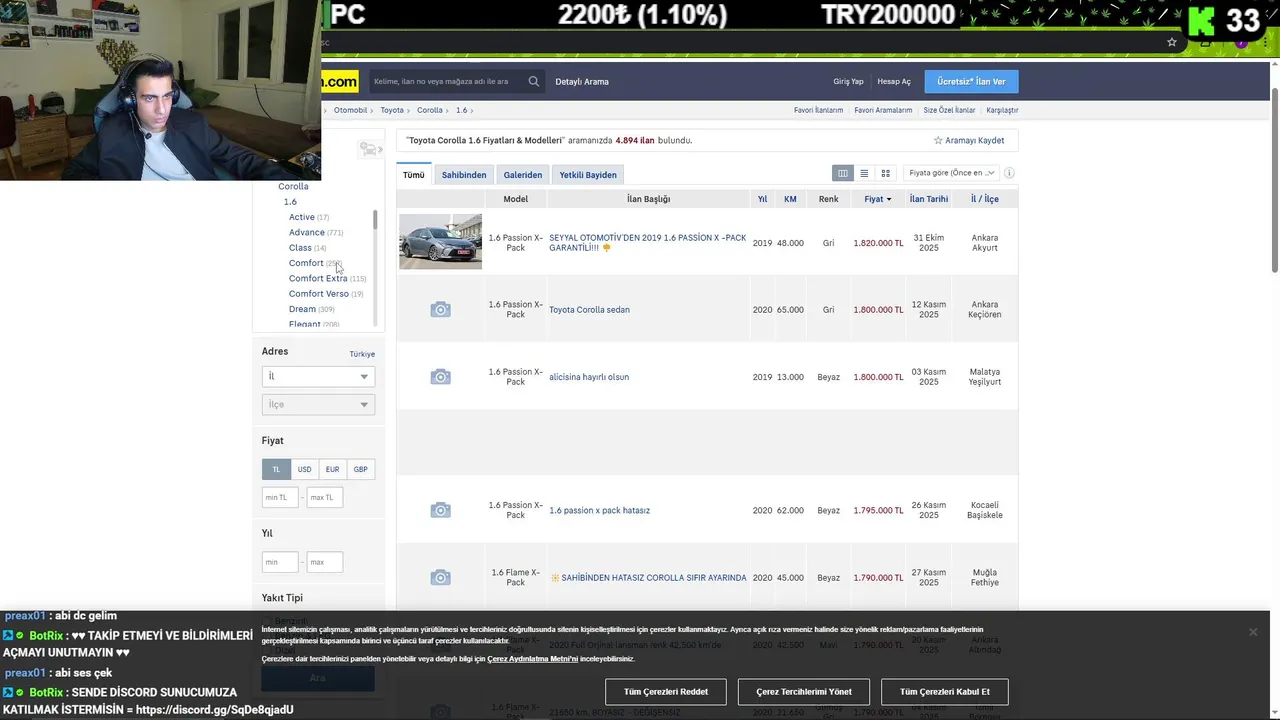Viewport: 1280px width, 720px height.
Task: Select the Tümü tab
Action: (414, 175)
